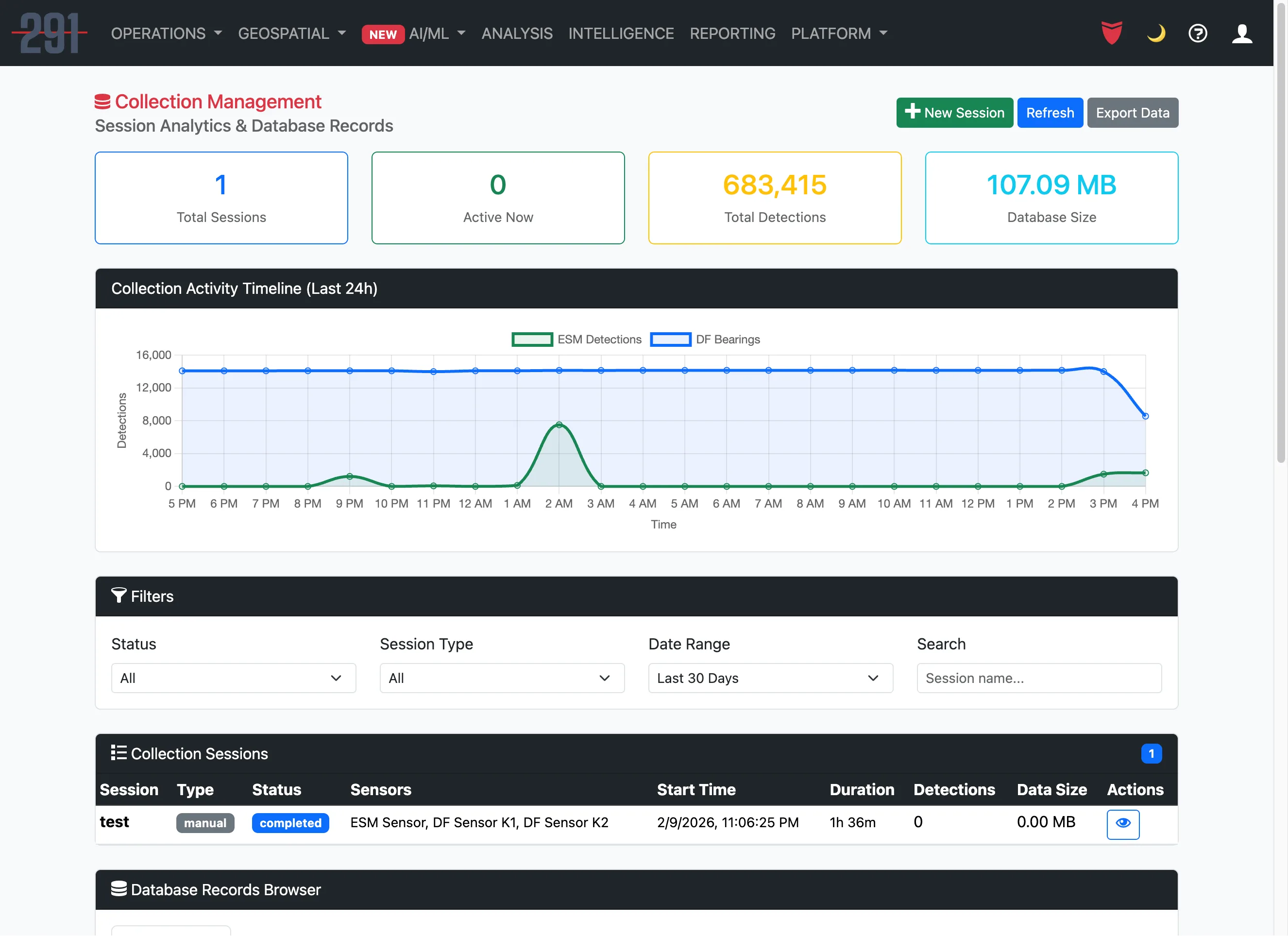This screenshot has width=1288, height=936.
Task: Open help via the question mark icon
Action: pyautogui.click(x=1198, y=34)
